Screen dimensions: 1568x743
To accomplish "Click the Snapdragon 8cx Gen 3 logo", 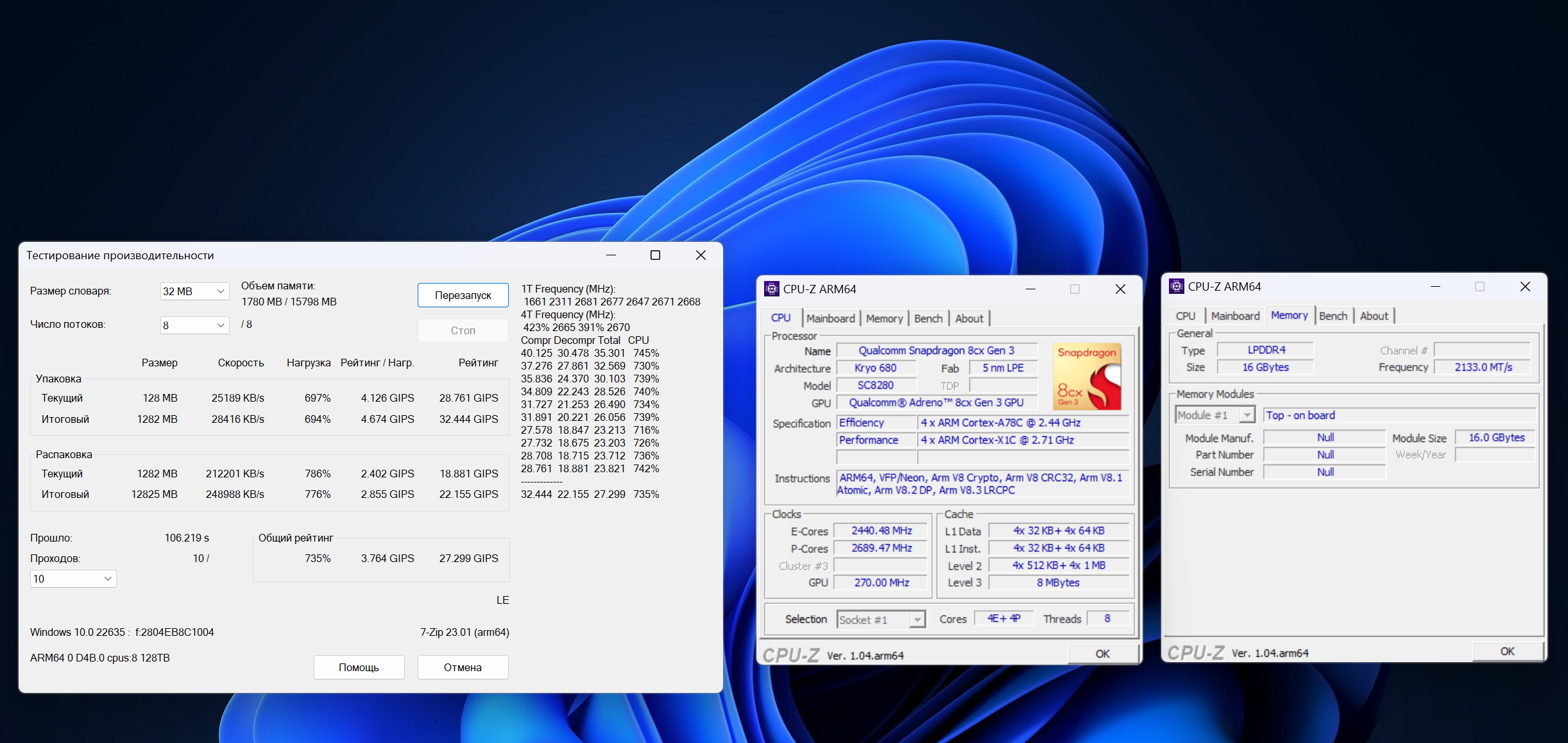I will [x=1087, y=377].
